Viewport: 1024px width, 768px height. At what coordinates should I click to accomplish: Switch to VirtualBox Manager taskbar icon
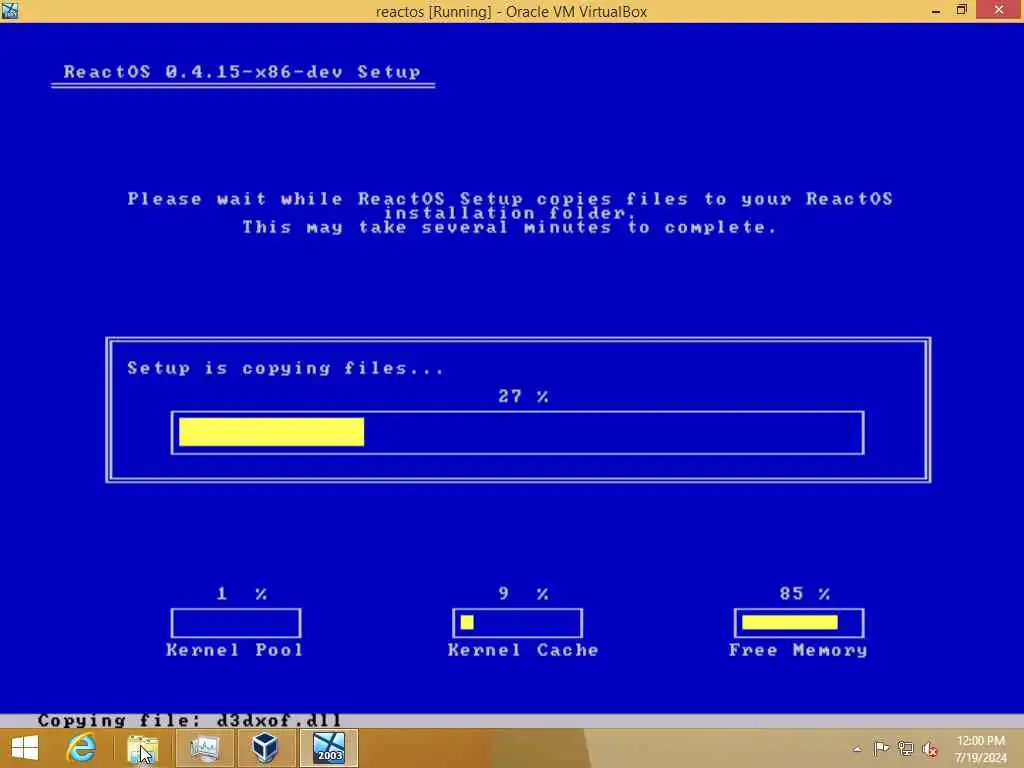coord(265,748)
